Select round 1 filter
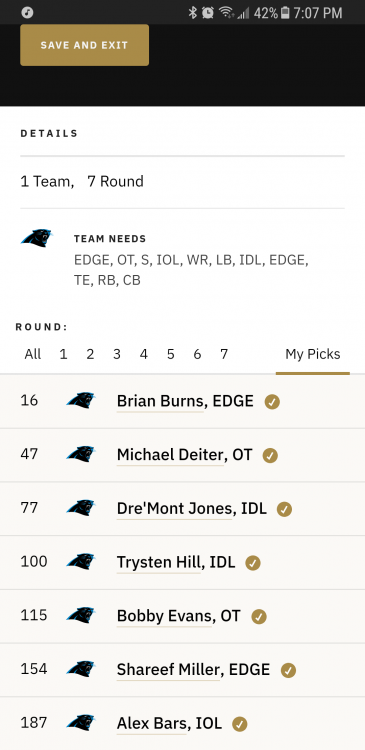Viewport: 365px width, 750px height. (63, 354)
